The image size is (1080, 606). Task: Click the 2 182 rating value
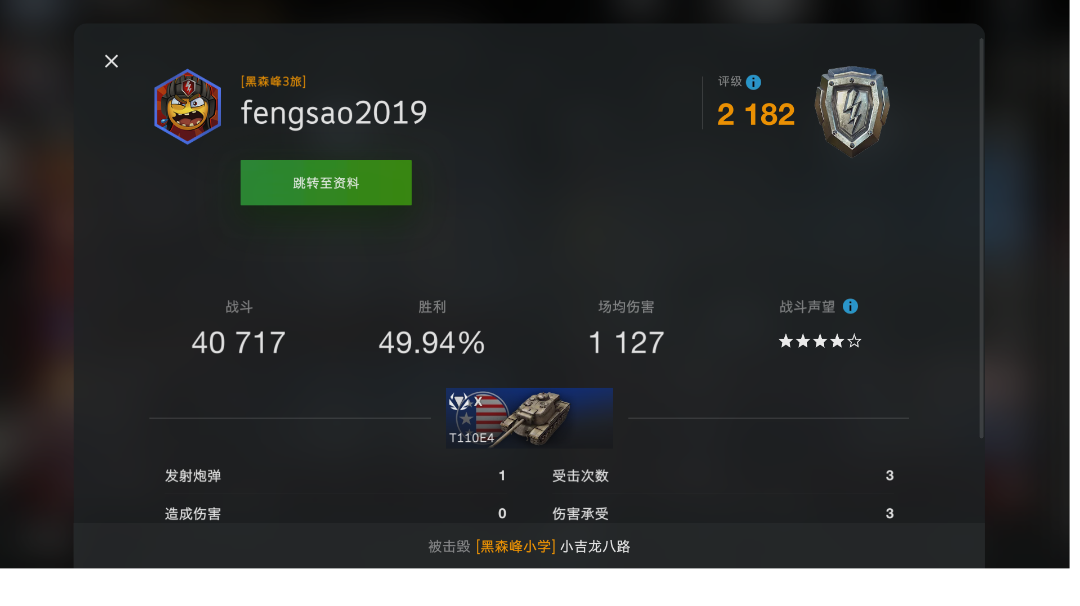coord(756,114)
